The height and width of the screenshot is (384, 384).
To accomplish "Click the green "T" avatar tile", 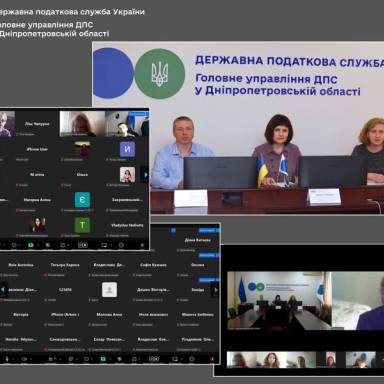I will point(82,225).
